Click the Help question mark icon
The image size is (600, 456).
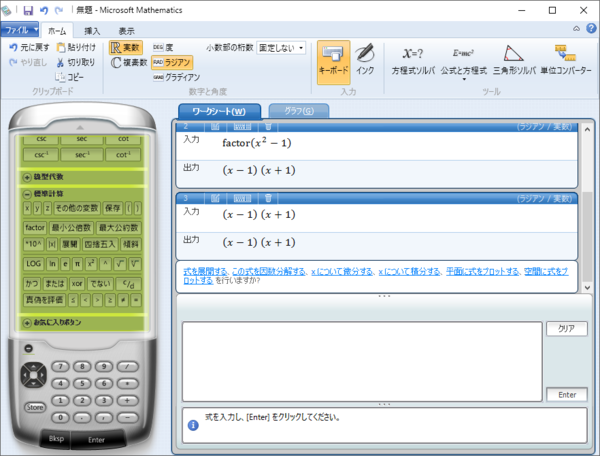point(591,28)
